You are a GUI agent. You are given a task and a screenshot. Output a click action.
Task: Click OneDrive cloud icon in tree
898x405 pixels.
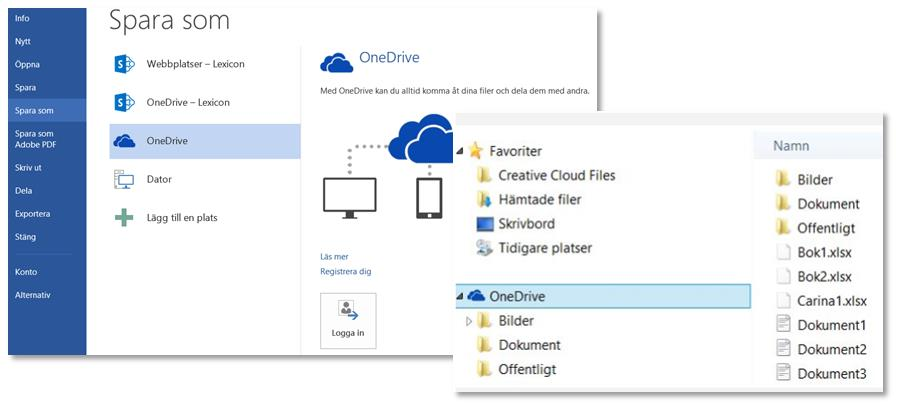point(476,296)
